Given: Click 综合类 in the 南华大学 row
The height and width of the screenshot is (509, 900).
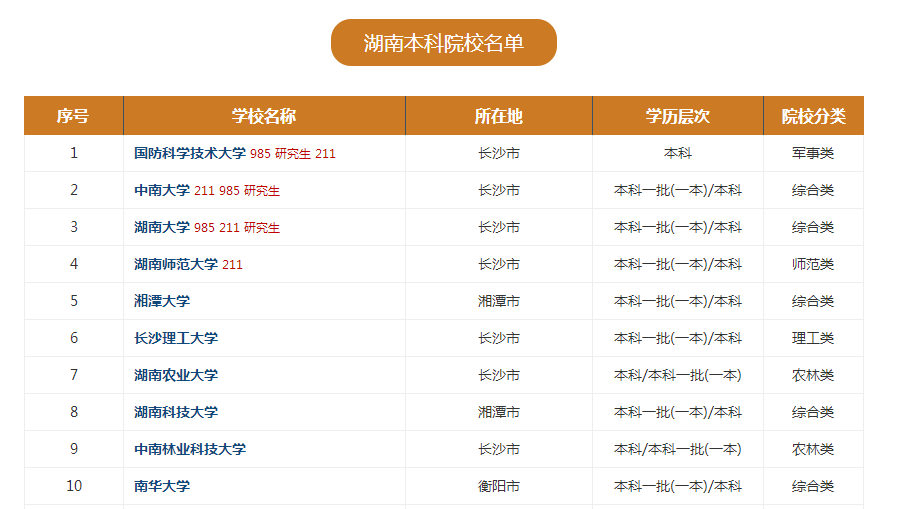Looking at the screenshot, I should (x=813, y=486).
